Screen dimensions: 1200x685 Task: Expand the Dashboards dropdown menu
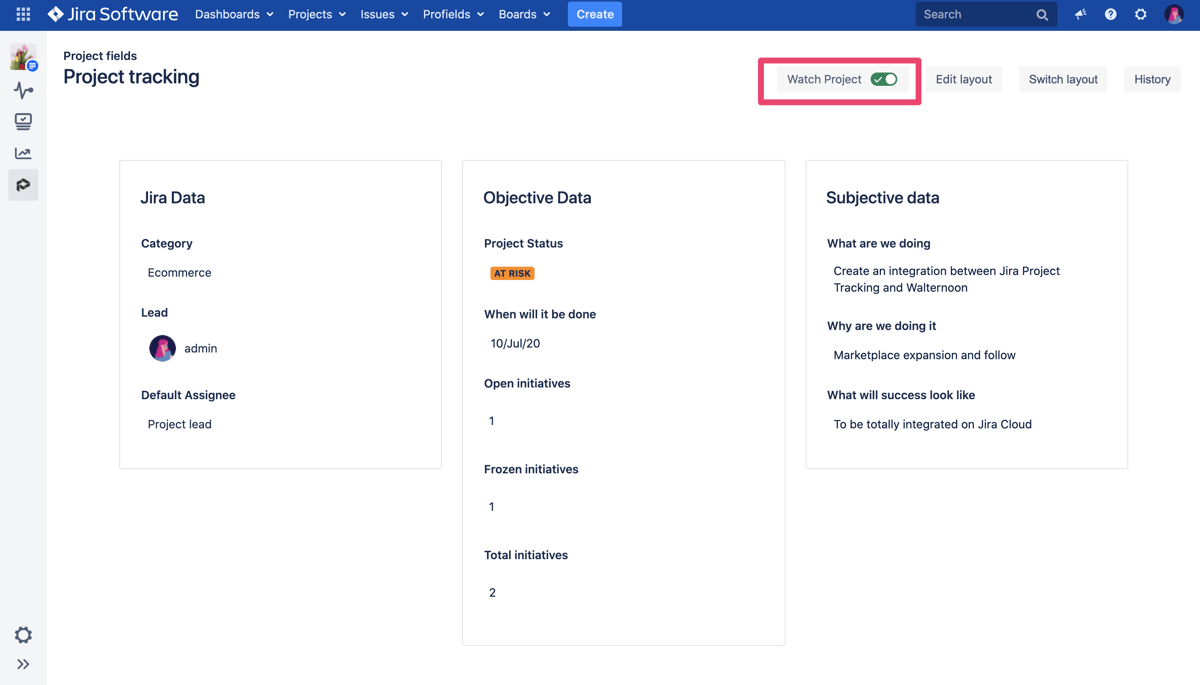tap(234, 14)
